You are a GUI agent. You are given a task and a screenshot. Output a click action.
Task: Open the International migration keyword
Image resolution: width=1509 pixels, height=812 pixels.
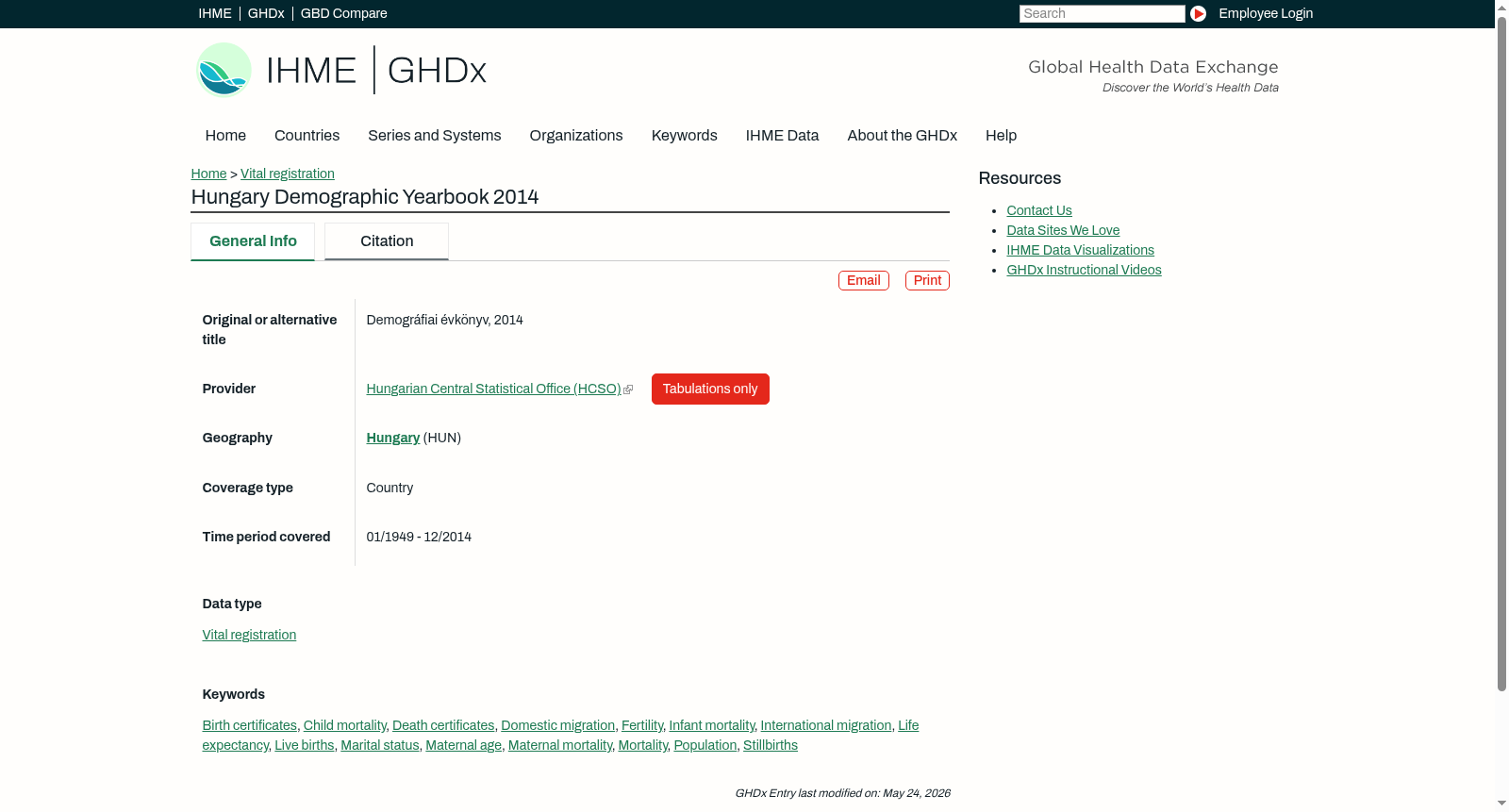pyautogui.click(x=826, y=725)
